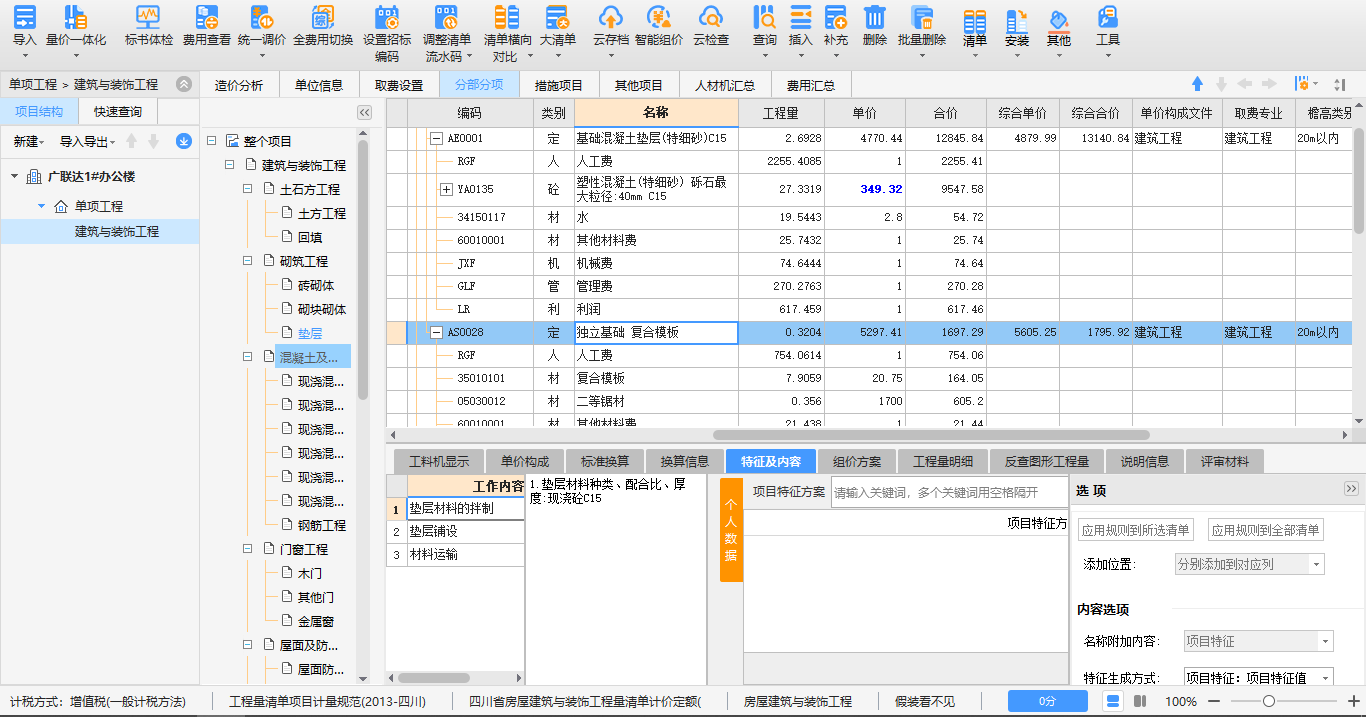The width and height of the screenshot is (1366, 717).
Task: Select 广联达1#办公楼 project node
Action: [x=91, y=177]
